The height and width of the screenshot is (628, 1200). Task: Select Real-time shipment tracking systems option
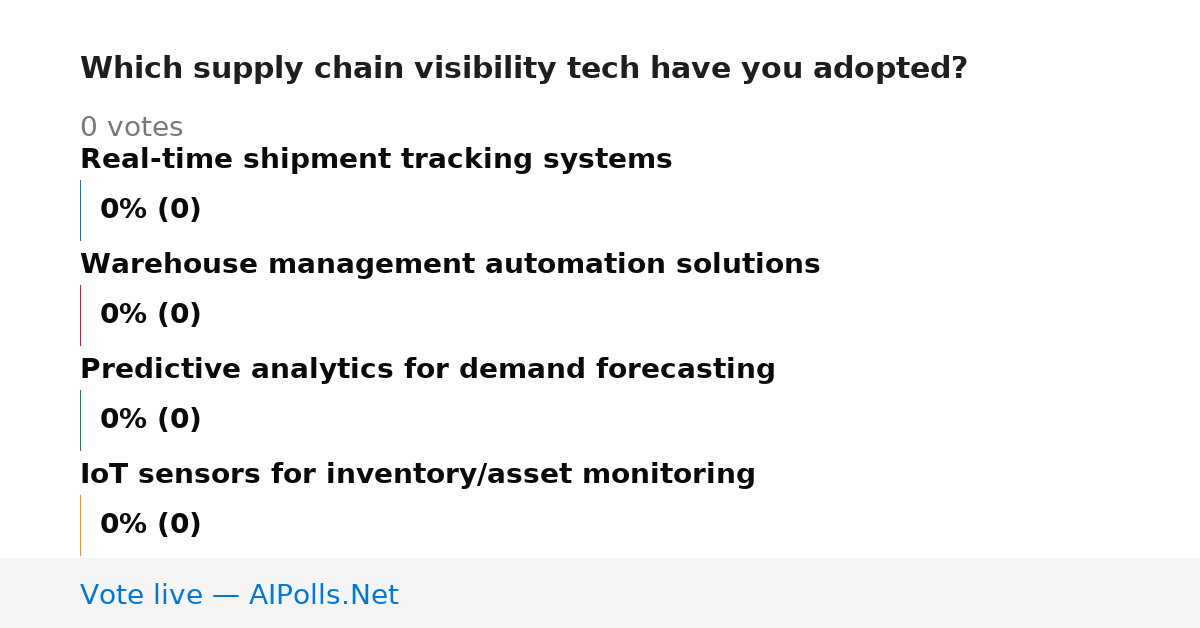tap(376, 159)
